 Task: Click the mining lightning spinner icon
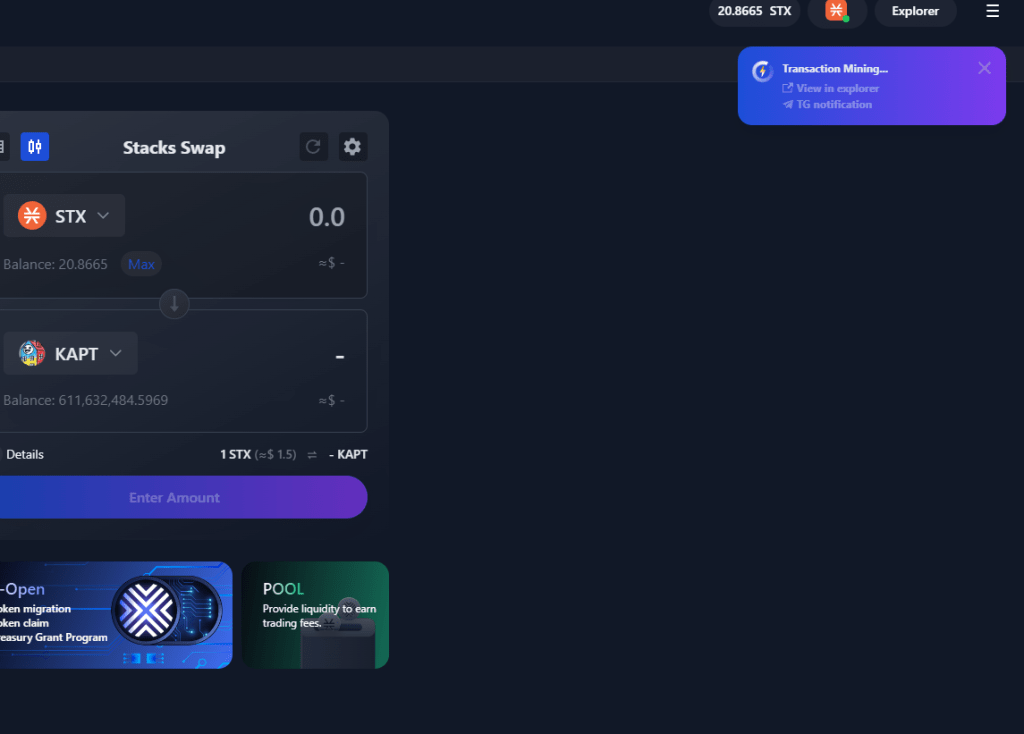coord(762,71)
